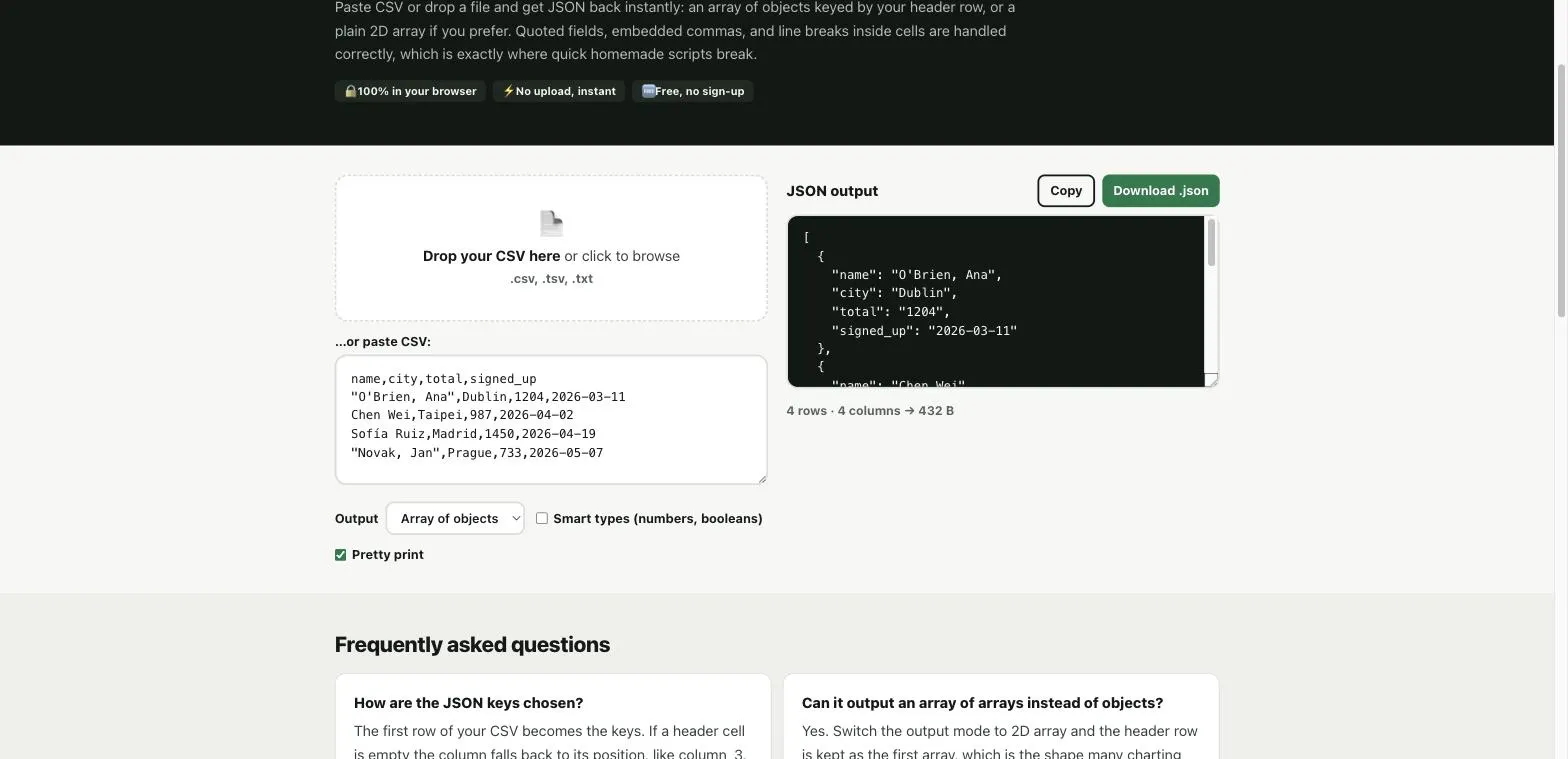1568x759 pixels.
Task: Click the file document icon in drop zone
Action: [x=551, y=223]
